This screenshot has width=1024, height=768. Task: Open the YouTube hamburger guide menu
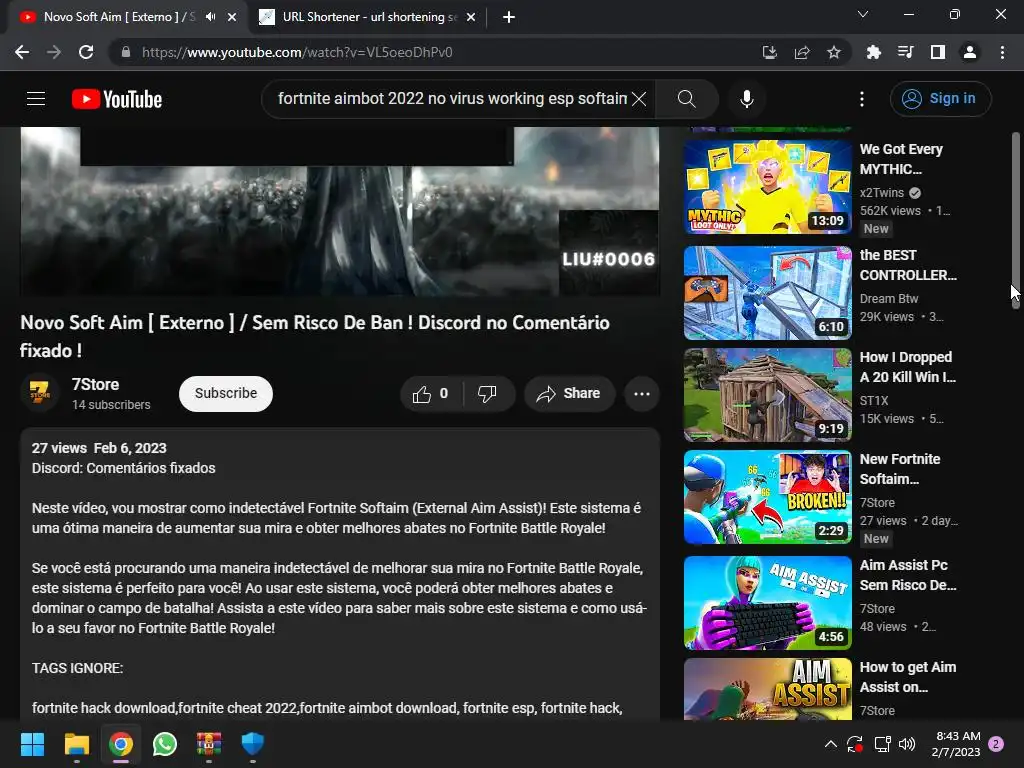36,99
